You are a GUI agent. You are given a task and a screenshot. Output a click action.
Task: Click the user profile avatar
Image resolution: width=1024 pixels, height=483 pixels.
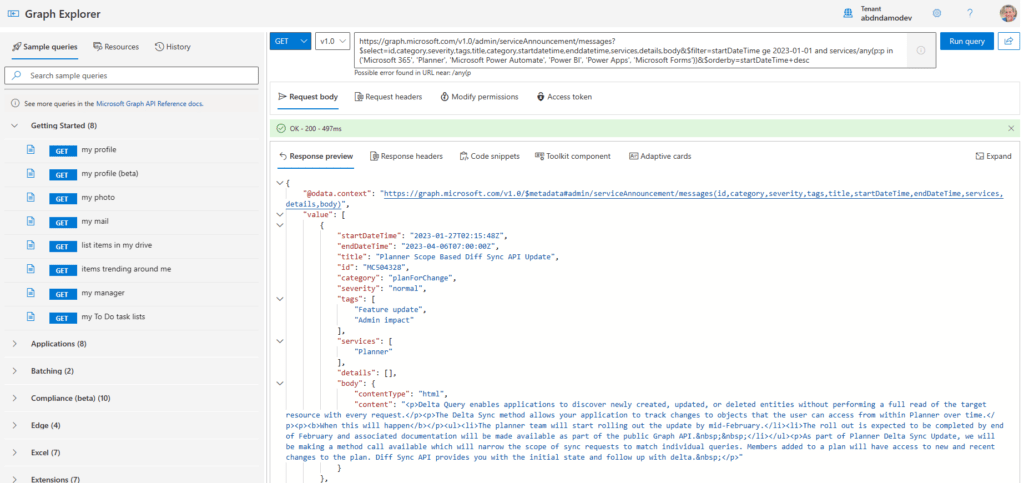tap(1008, 13)
